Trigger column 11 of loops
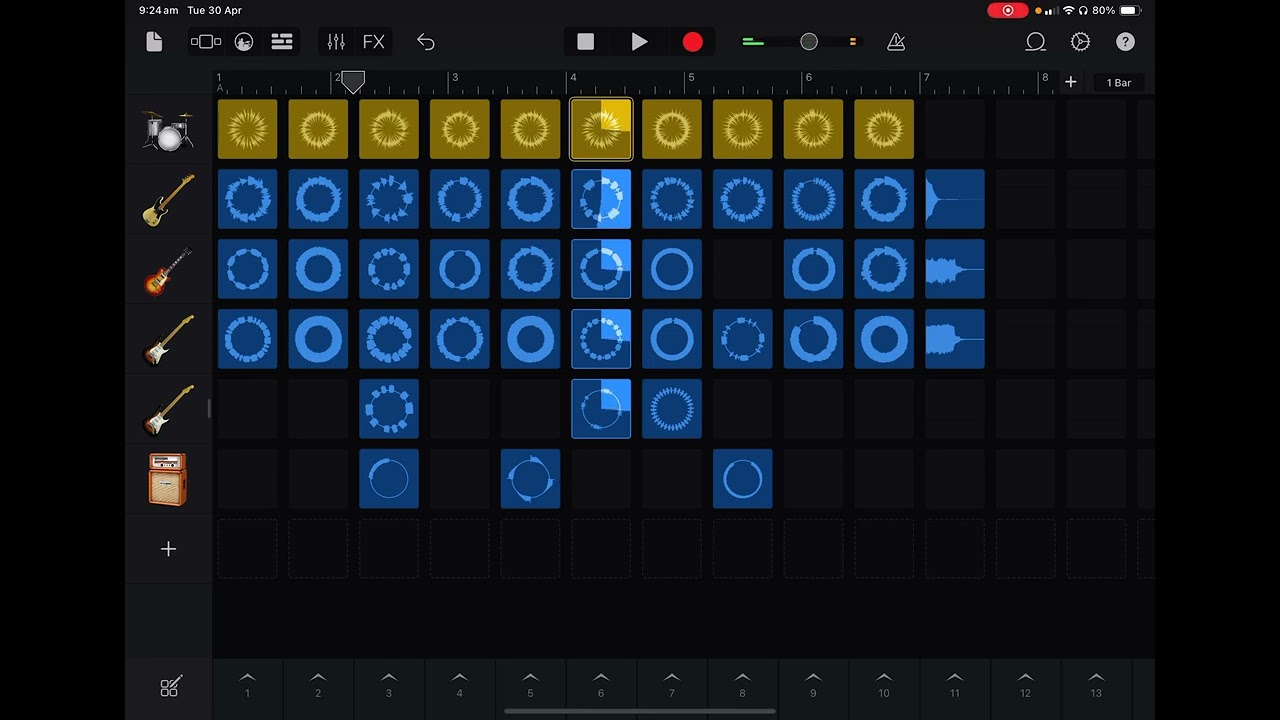This screenshot has width=1280, height=720. coord(955,684)
